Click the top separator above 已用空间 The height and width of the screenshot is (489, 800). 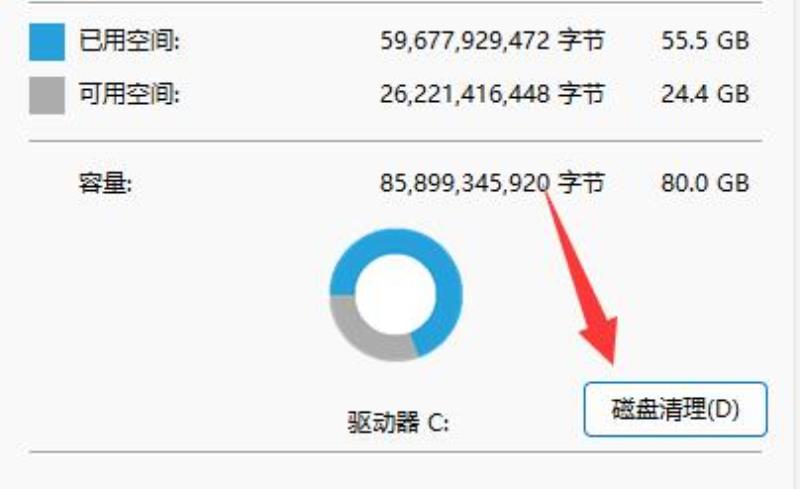pyautogui.click(x=395, y=2)
